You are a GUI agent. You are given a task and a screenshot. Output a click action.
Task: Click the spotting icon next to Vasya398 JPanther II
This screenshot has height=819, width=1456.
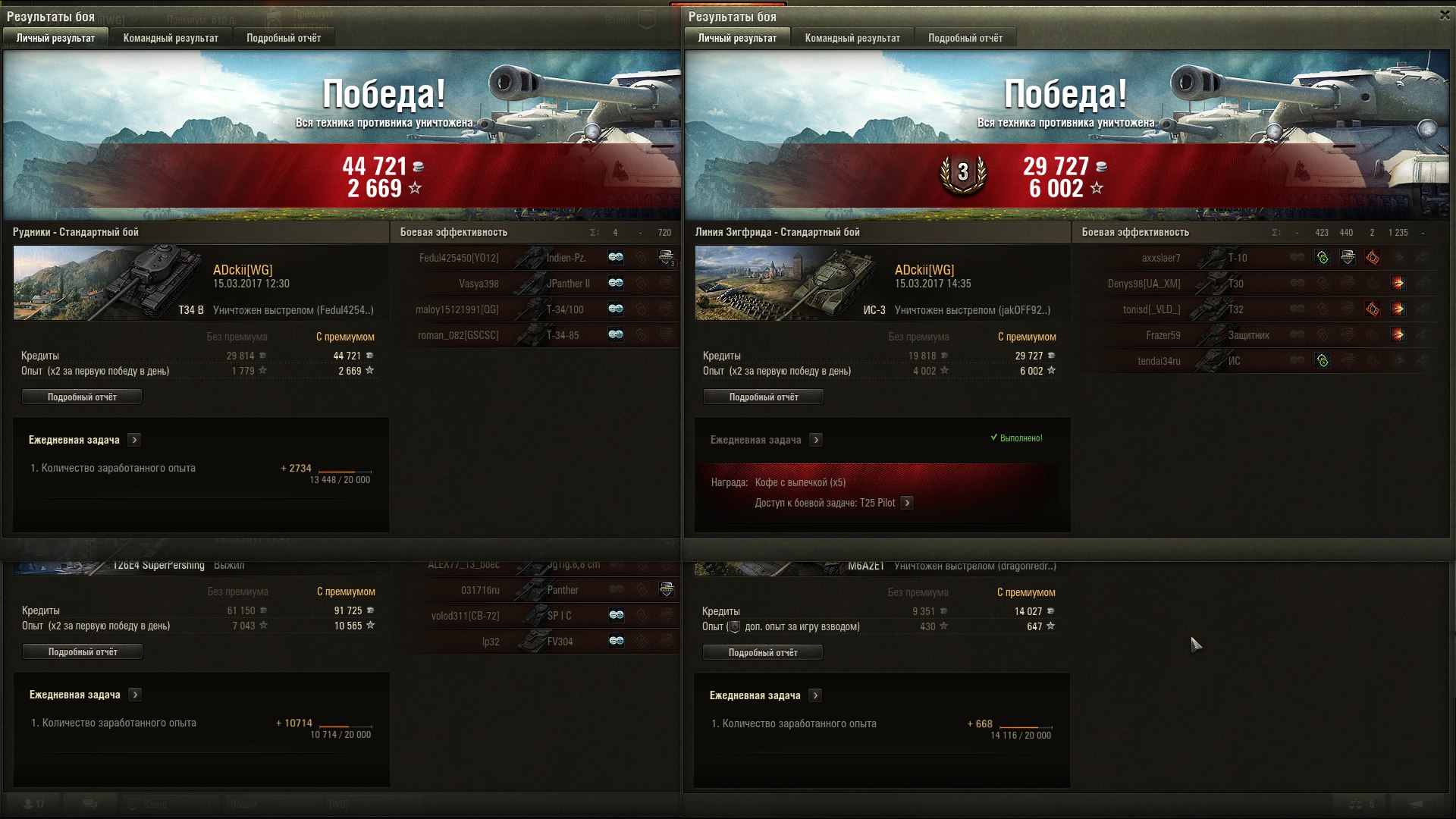pos(616,283)
